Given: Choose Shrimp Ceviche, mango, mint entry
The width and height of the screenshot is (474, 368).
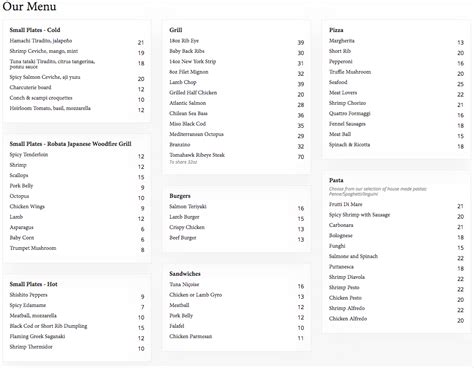Looking at the screenshot, I should pyautogui.click(x=44, y=51).
